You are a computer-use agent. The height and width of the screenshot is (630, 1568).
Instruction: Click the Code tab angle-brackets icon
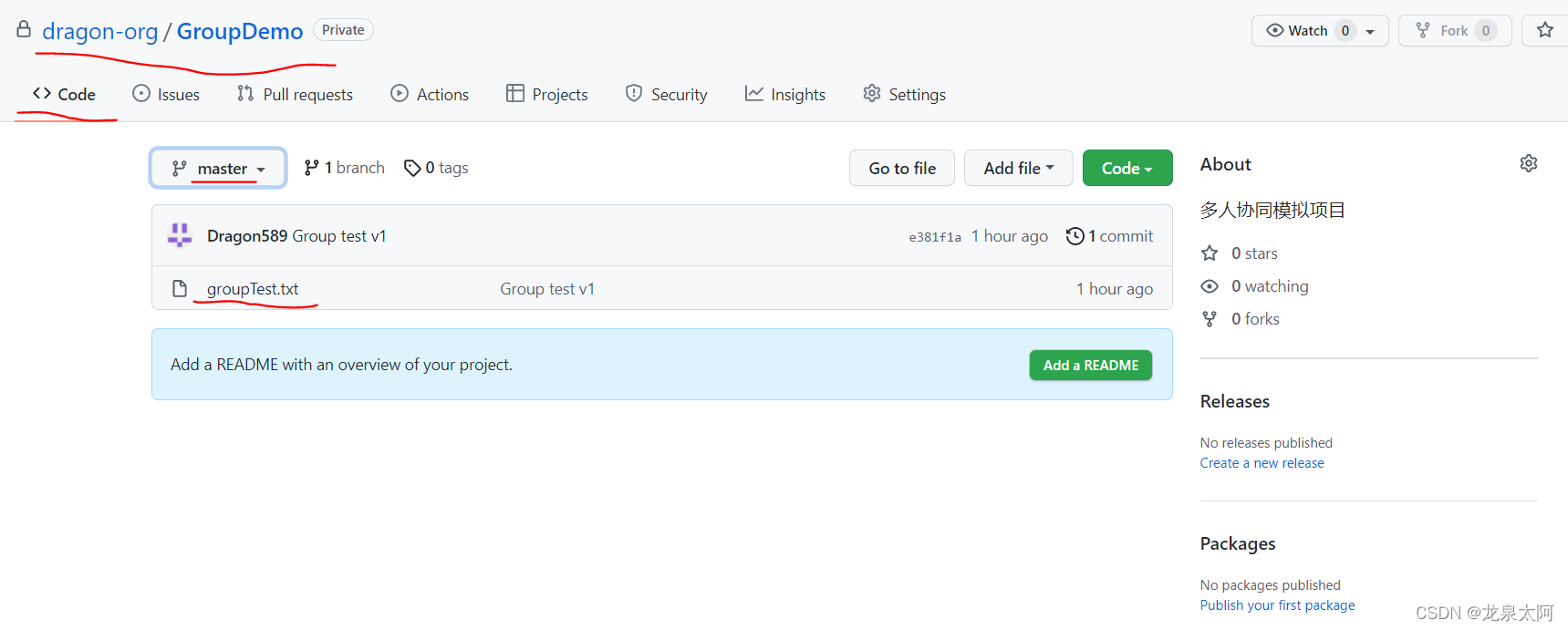[42, 93]
